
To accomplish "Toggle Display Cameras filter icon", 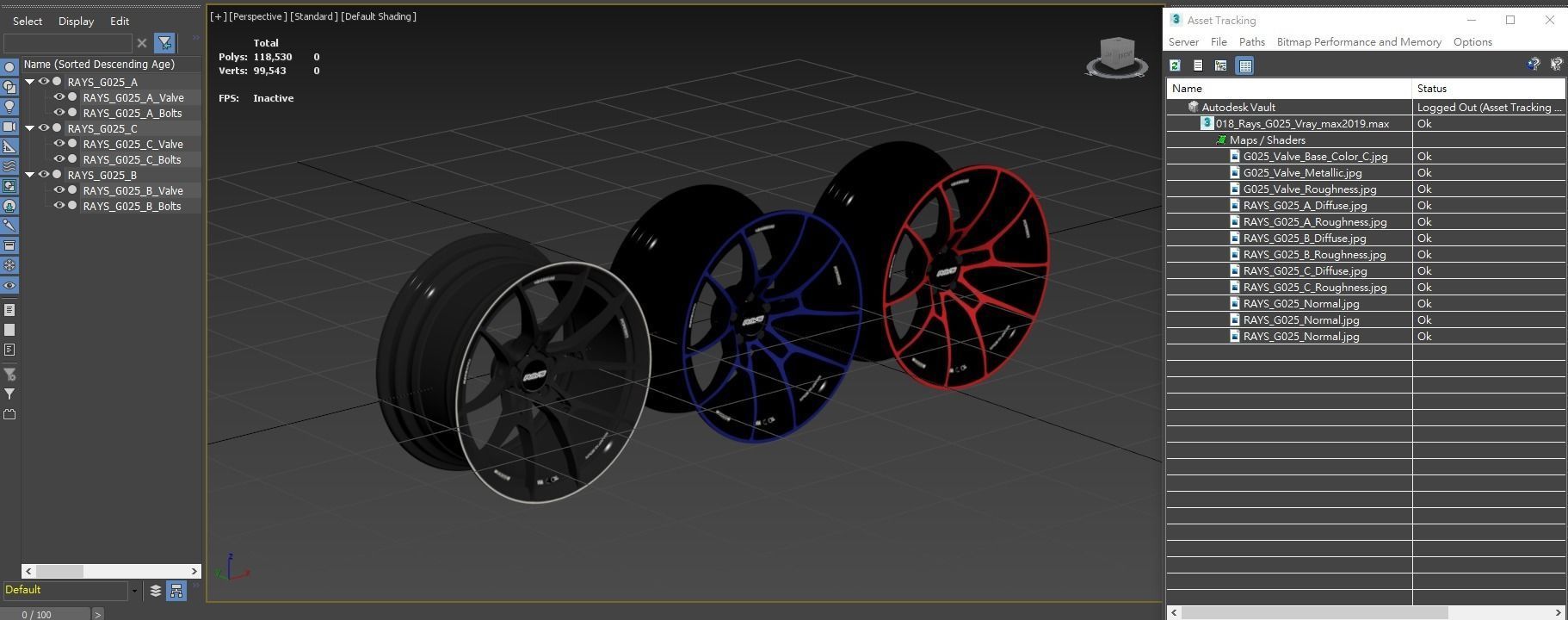I will (x=9, y=127).
